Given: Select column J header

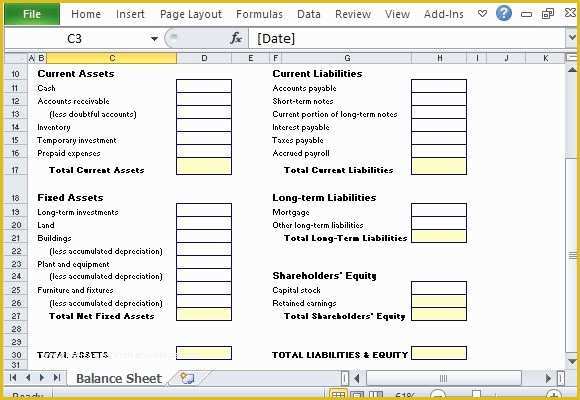Looking at the screenshot, I should 506,58.
